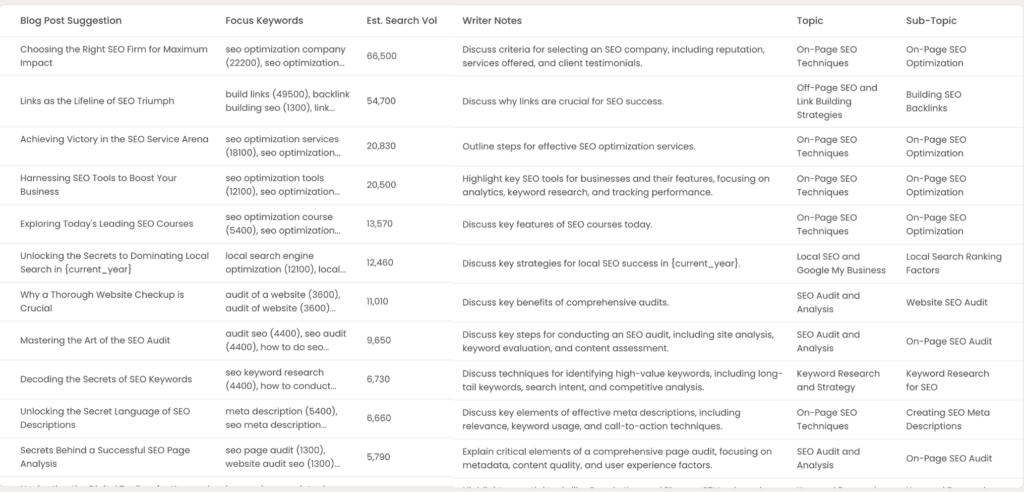The image size is (1024, 492).
Task: Click the 'Creating SEO Meta Descriptions' sub-topic cell
Action: point(948,419)
